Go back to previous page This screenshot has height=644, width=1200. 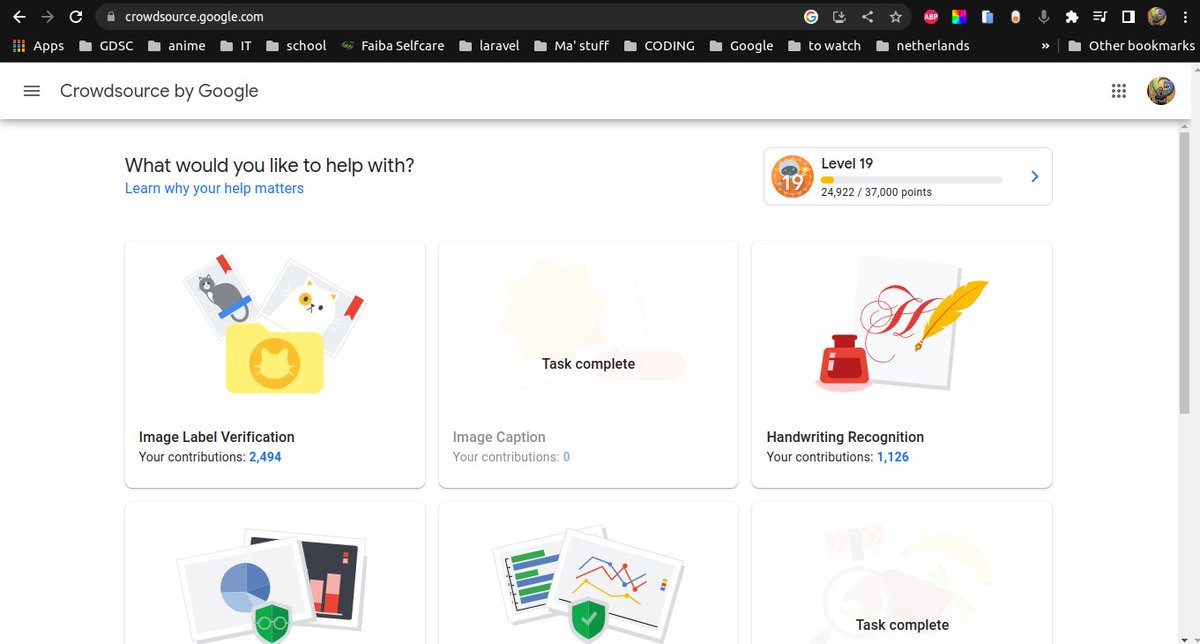coord(19,17)
